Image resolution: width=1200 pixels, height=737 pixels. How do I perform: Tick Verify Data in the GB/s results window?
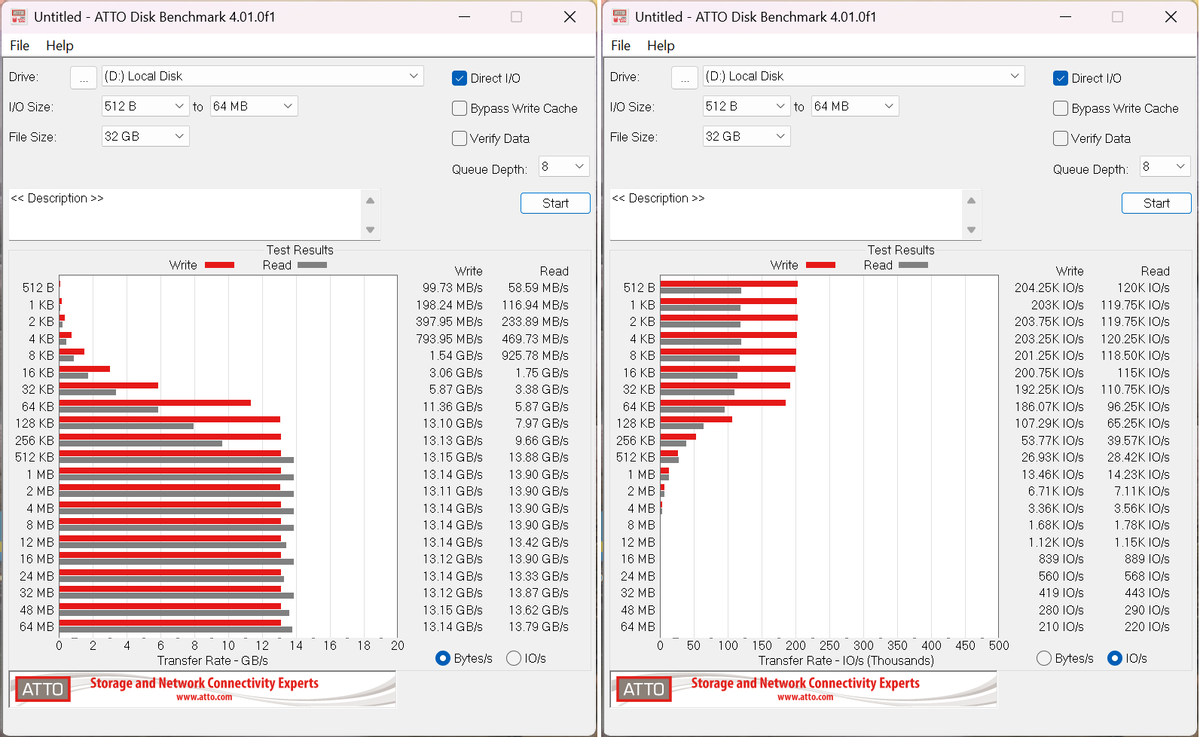tap(460, 138)
